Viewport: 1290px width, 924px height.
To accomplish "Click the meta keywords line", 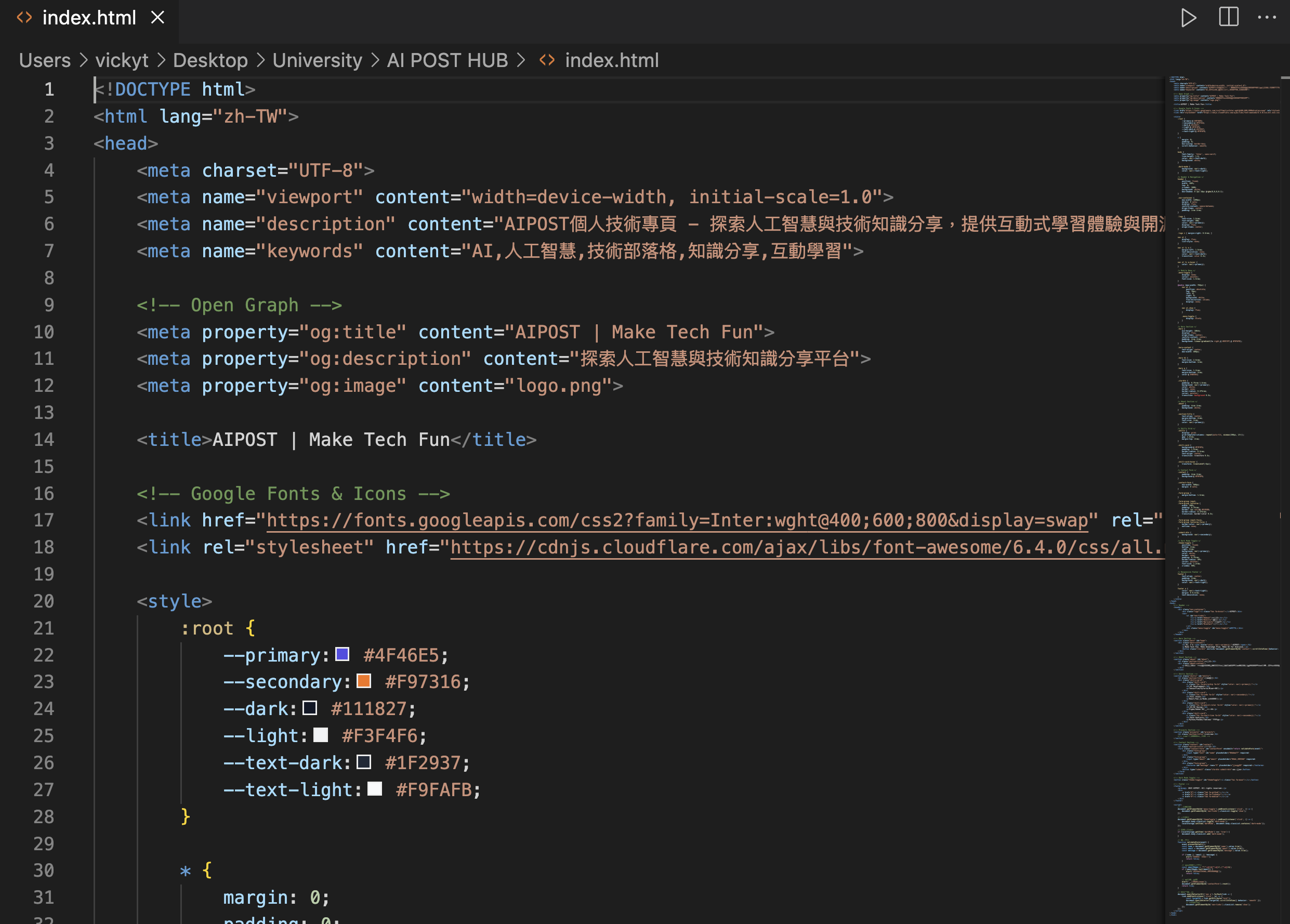I will click(500, 251).
